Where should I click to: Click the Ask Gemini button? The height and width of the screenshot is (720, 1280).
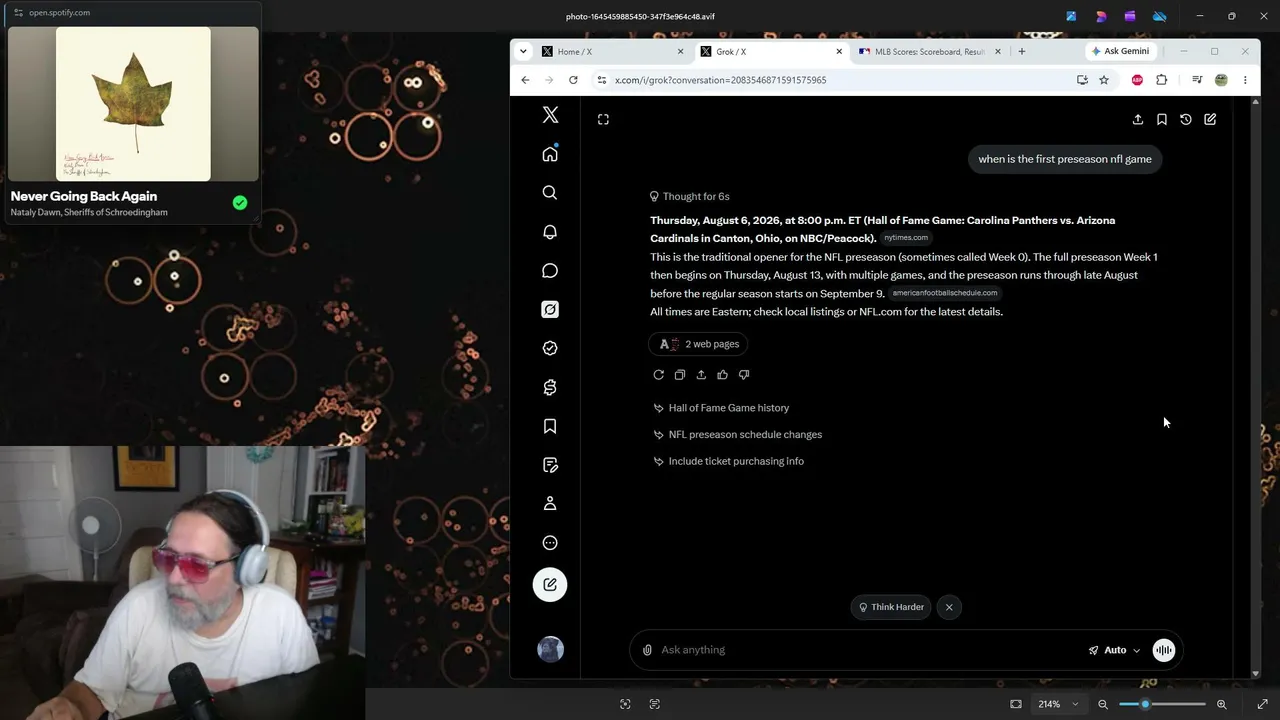1120,51
